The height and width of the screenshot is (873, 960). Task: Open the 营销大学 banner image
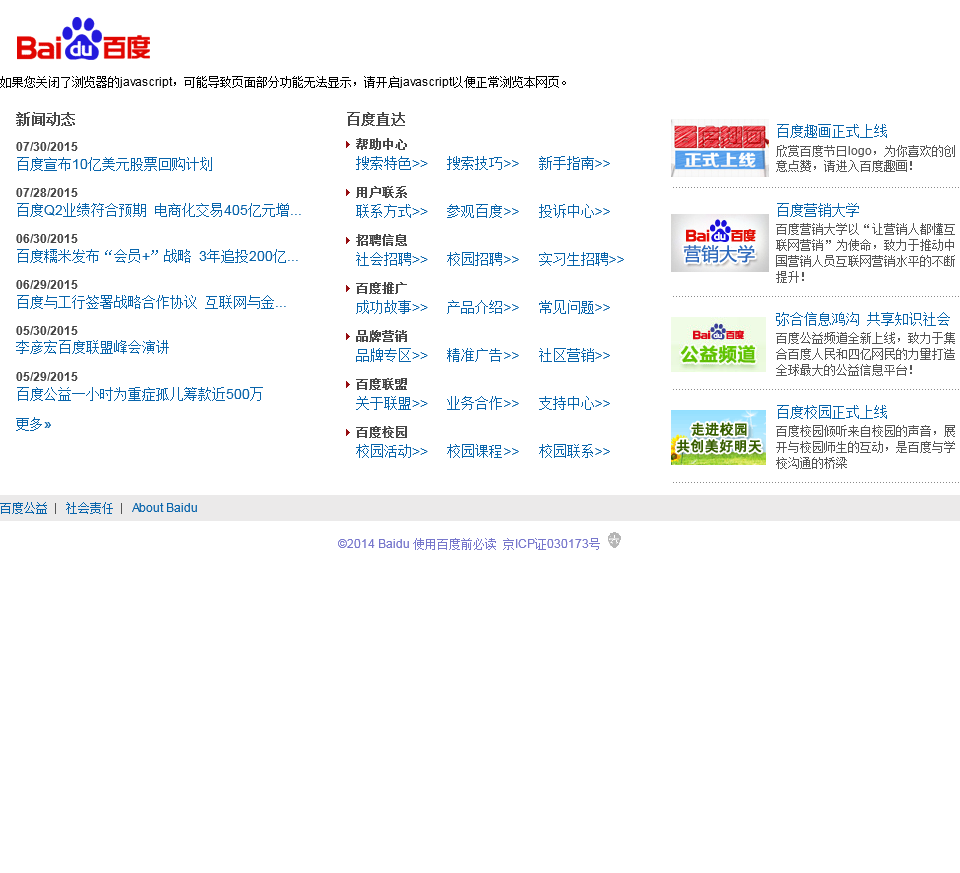(719, 243)
